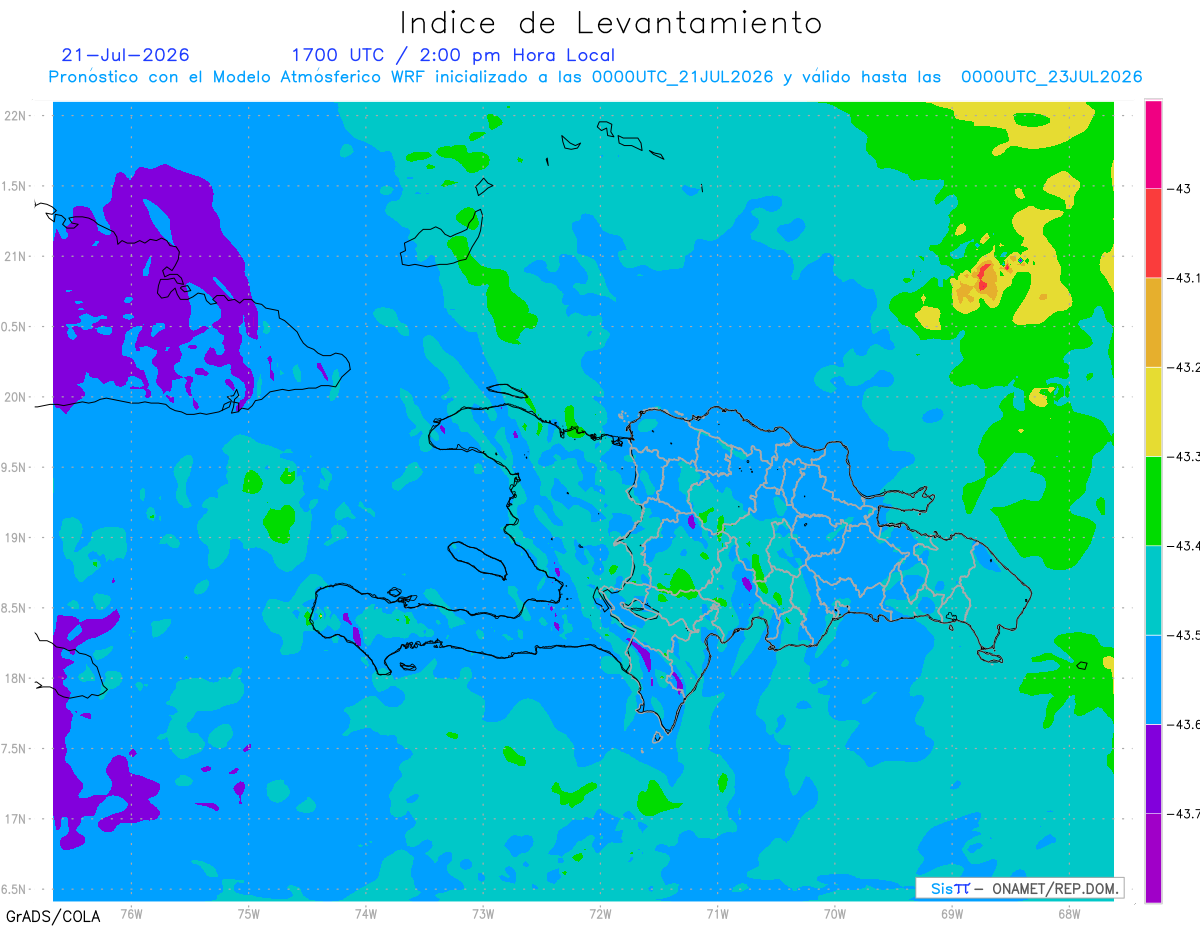Click the red legend color block
The height and width of the screenshot is (927, 1200).
click(1153, 233)
